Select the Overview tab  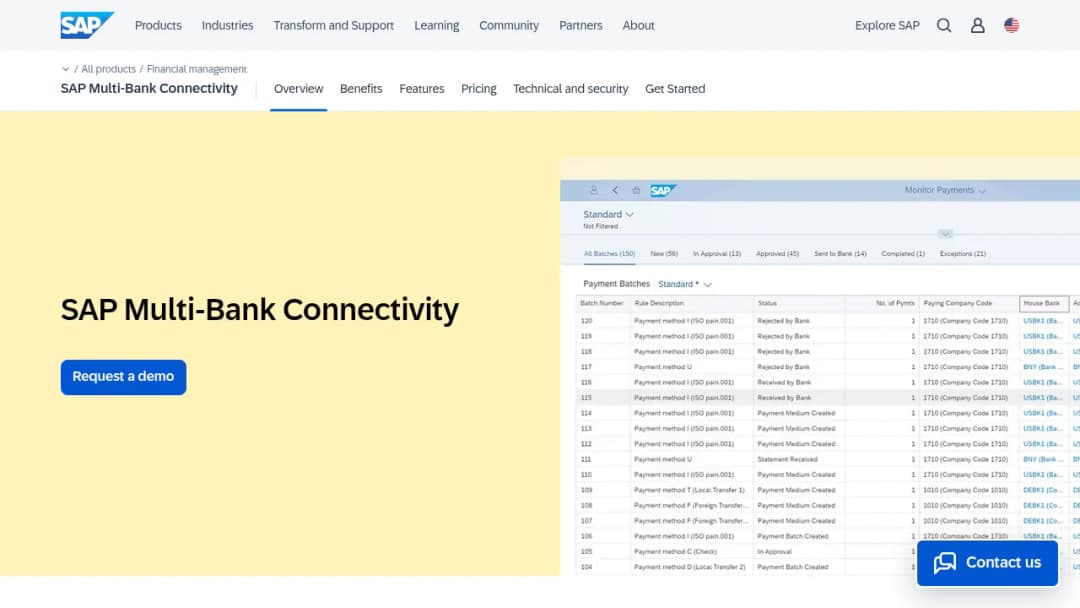298,89
